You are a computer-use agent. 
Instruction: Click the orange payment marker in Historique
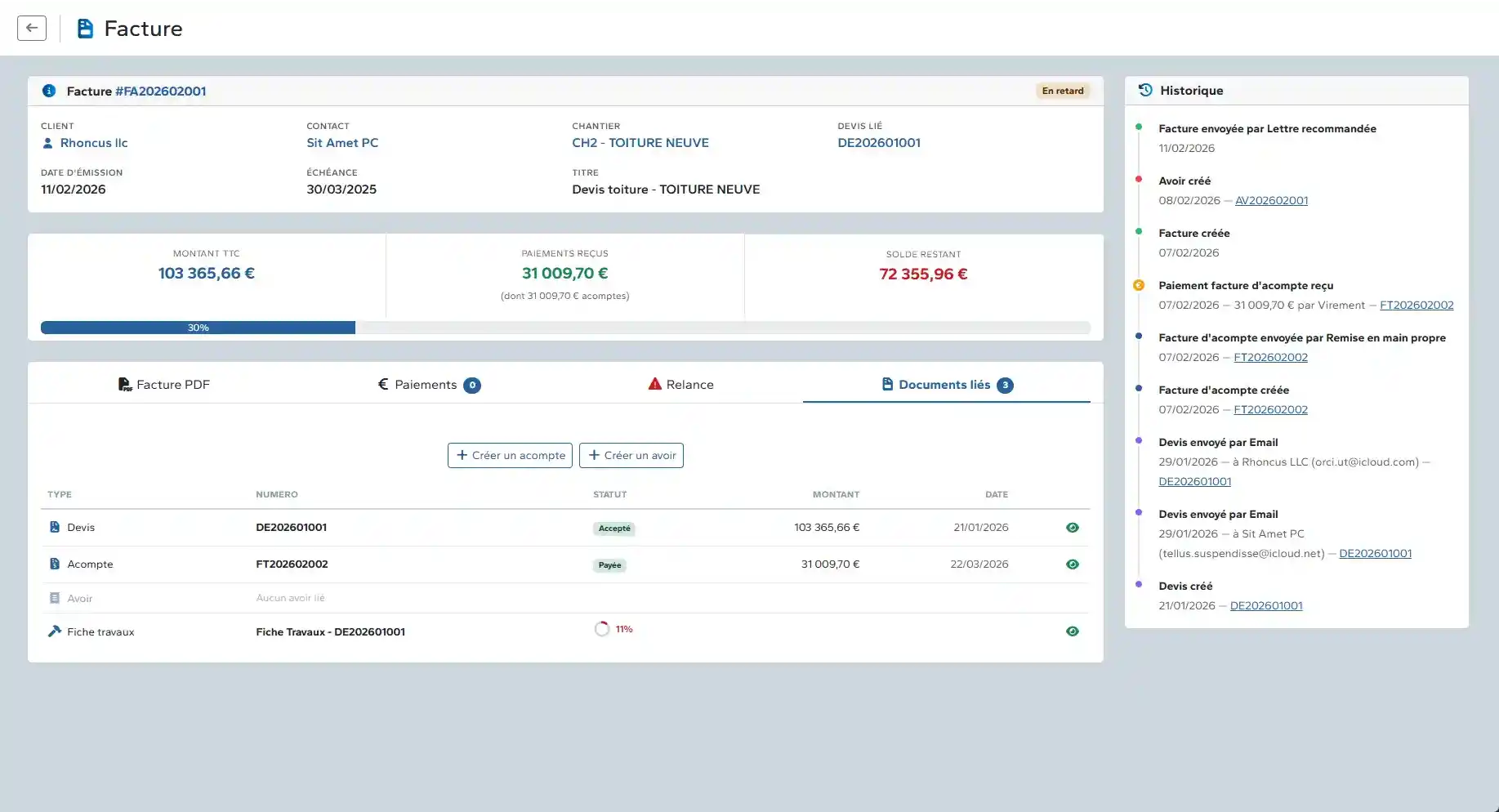tap(1139, 285)
